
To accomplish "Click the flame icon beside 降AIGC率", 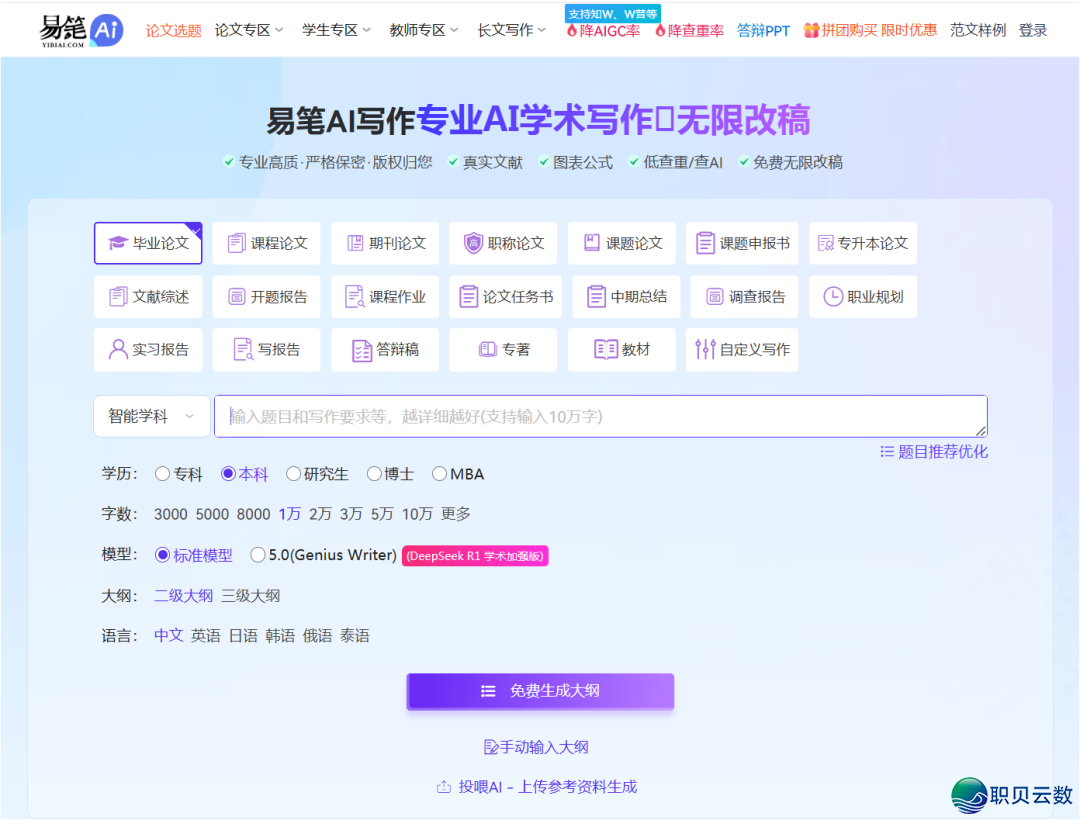I will tap(572, 30).
